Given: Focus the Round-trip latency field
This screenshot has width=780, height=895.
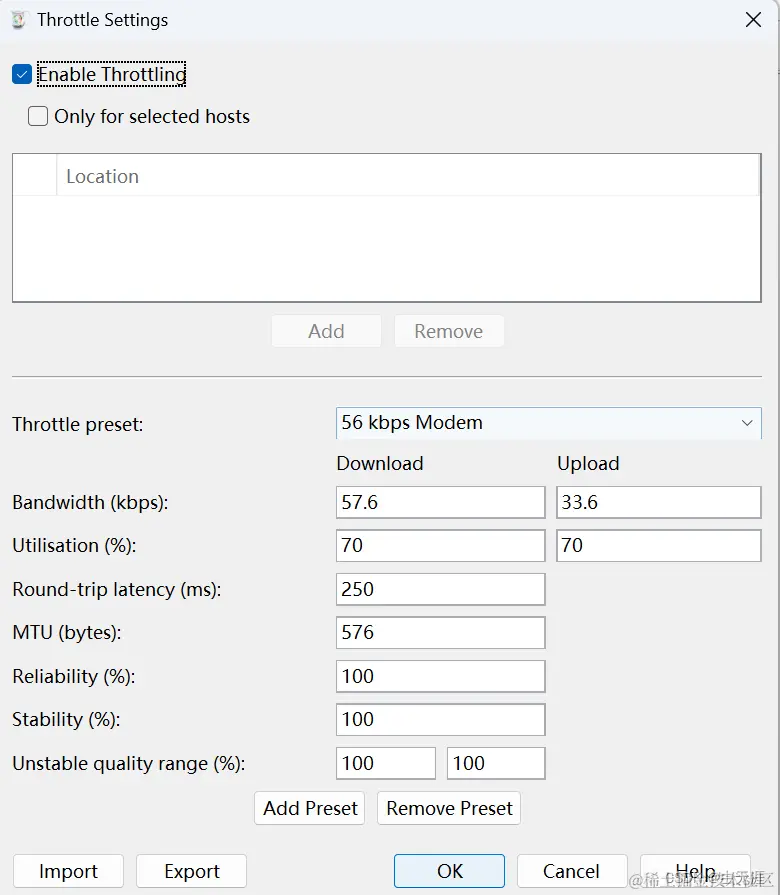Looking at the screenshot, I should coord(440,589).
